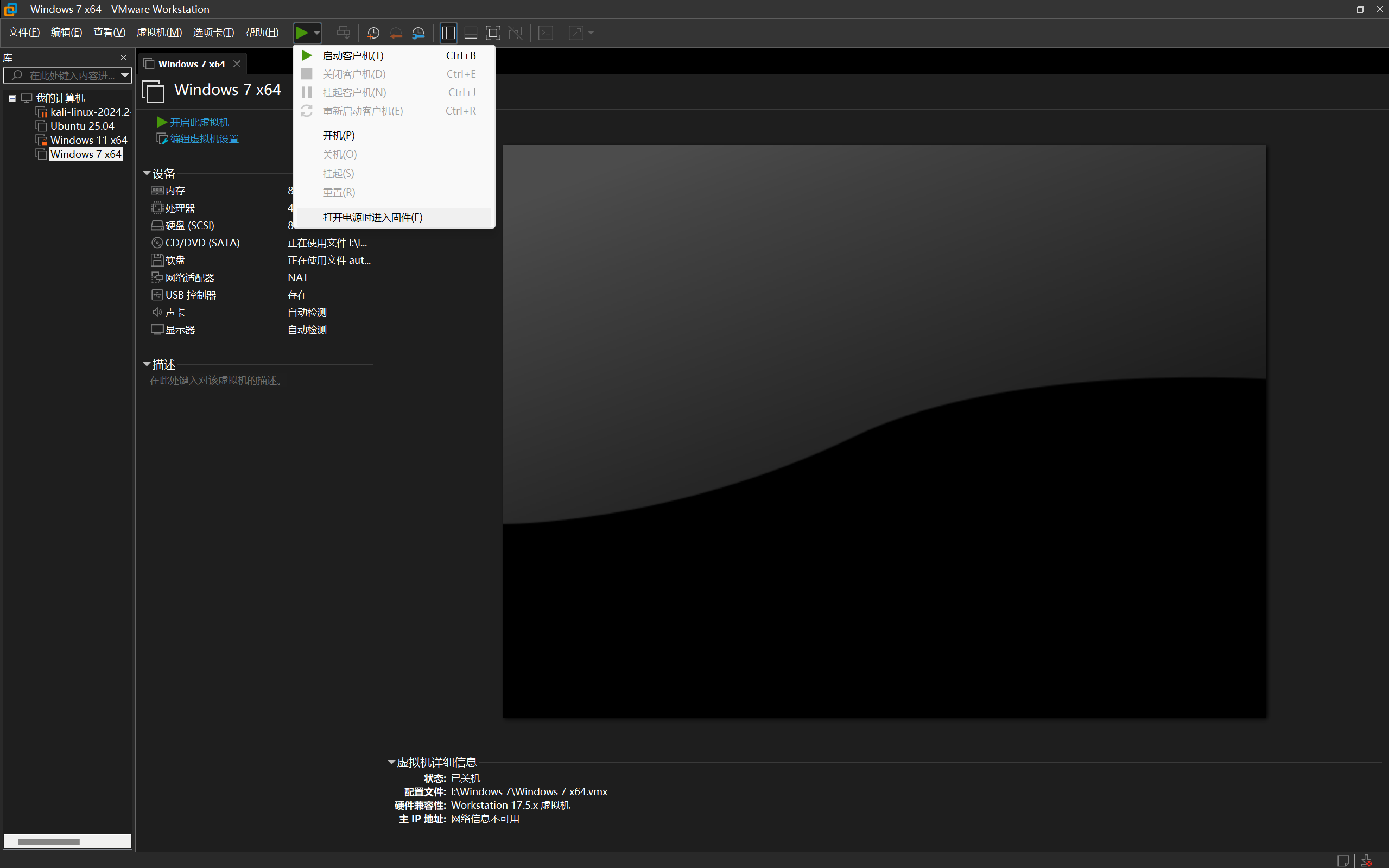
Task: Open the snapshot manager icon
Action: (418, 33)
